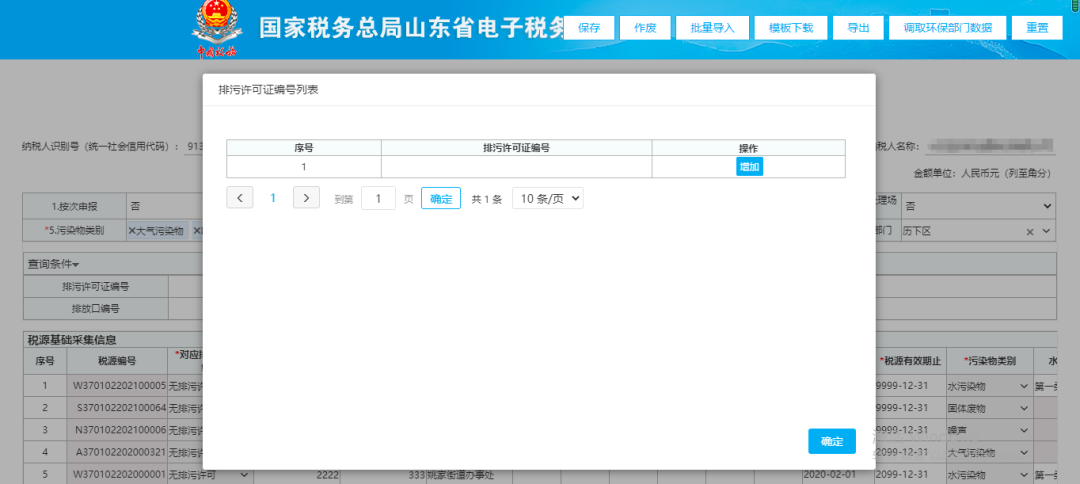Open 水污染物 dropdown in row W370102202100005
Image resolution: width=1080 pixels, height=484 pixels.
(988, 387)
